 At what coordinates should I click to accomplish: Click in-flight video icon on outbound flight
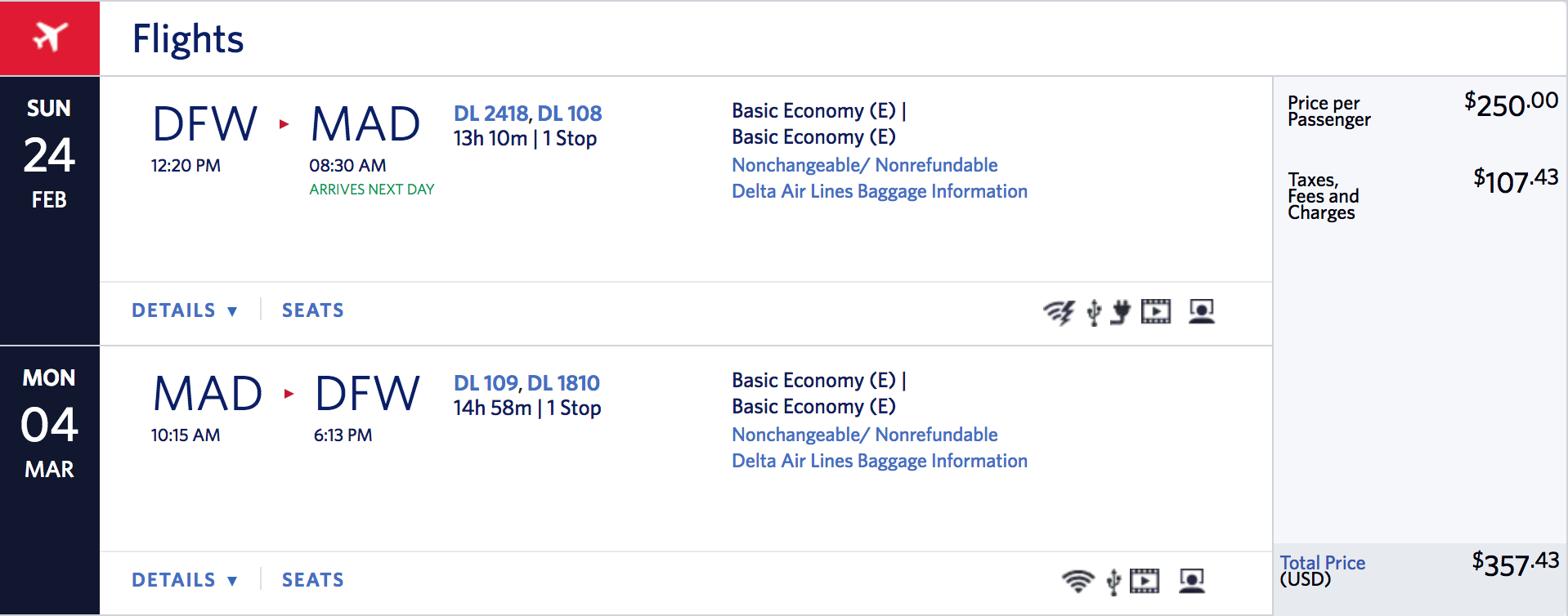tap(1156, 311)
